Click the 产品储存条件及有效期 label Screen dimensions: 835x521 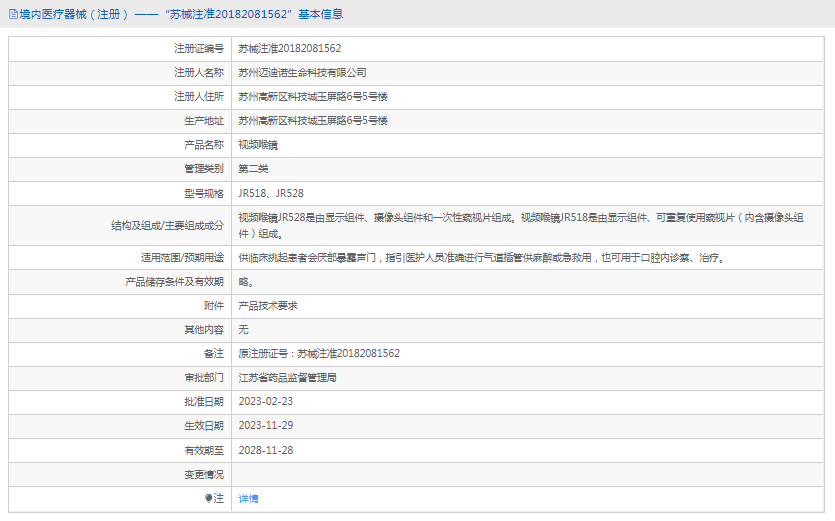(174, 282)
